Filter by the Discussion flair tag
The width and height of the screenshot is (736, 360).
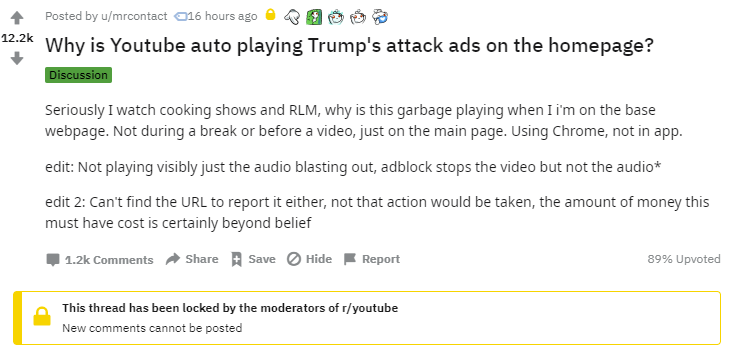click(x=78, y=75)
